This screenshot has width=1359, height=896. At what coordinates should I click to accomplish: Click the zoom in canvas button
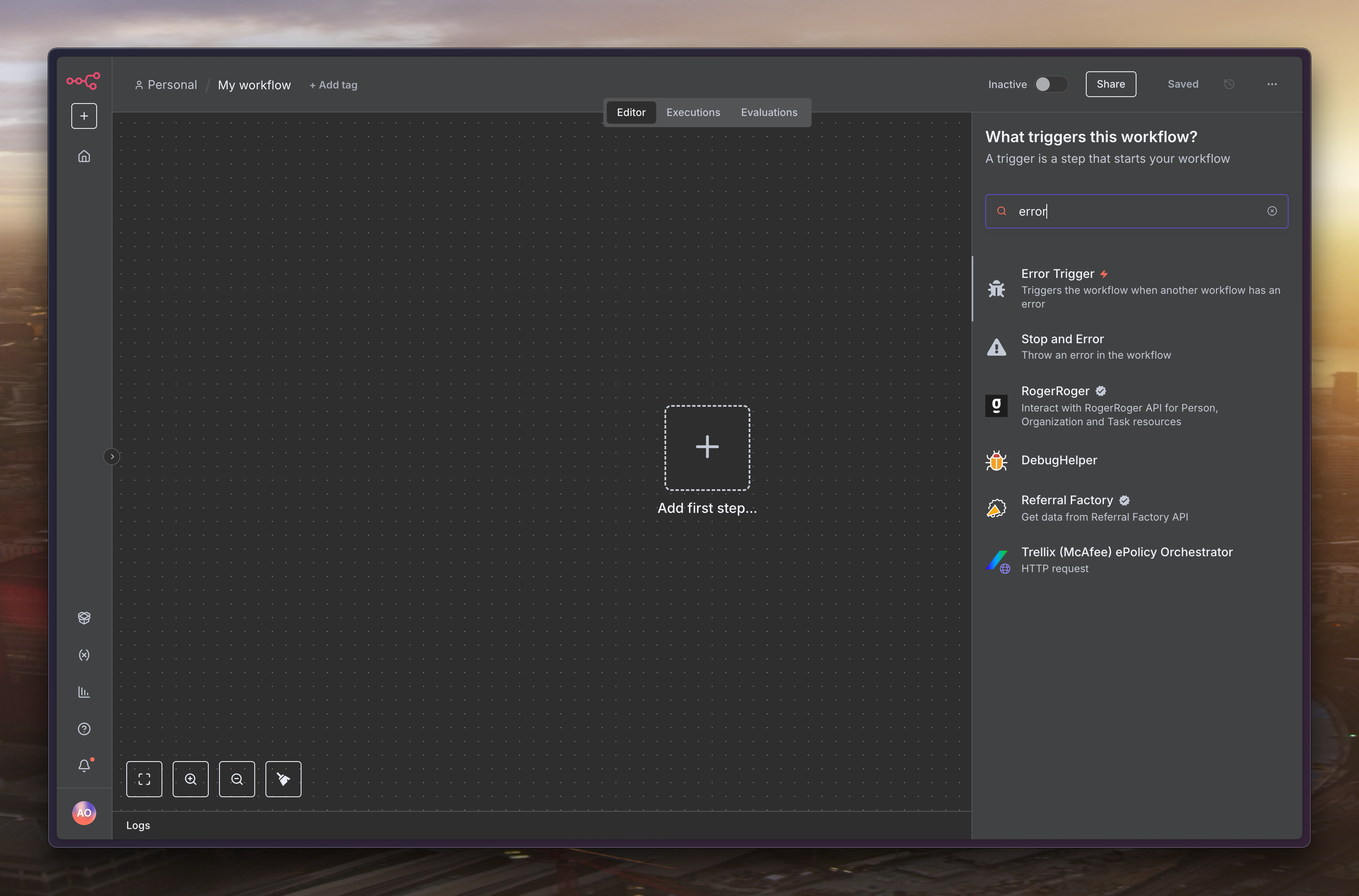coord(191,779)
